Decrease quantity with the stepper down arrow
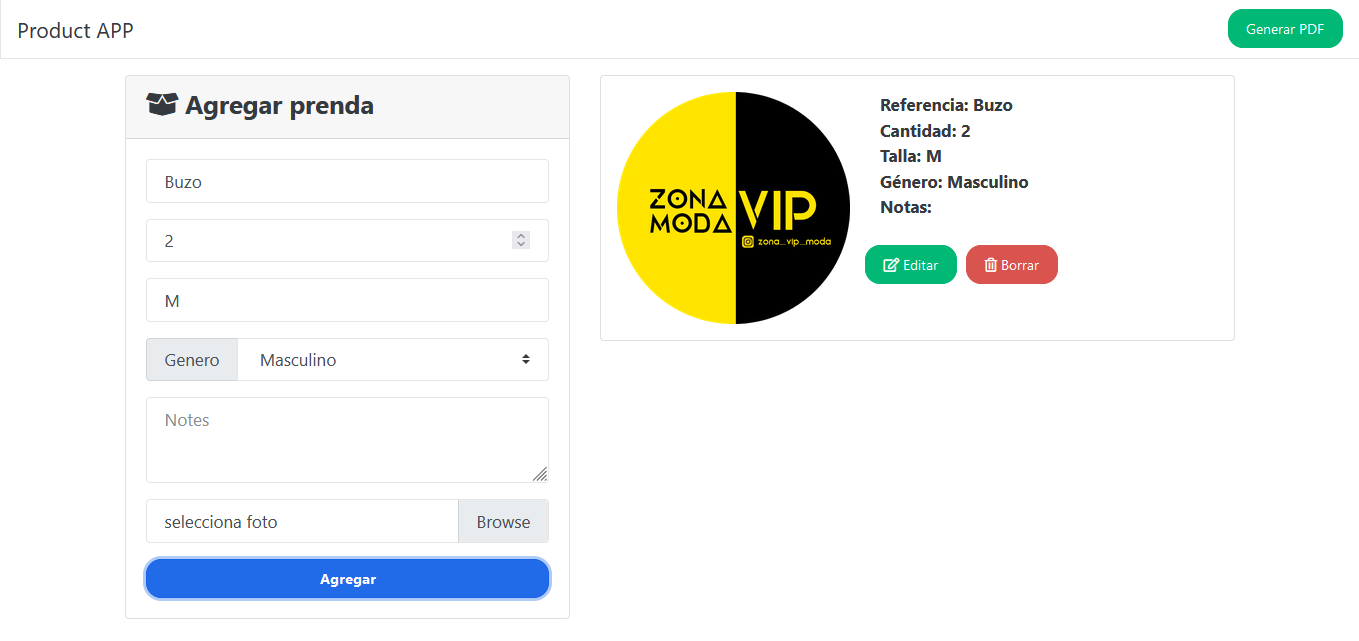 520,245
